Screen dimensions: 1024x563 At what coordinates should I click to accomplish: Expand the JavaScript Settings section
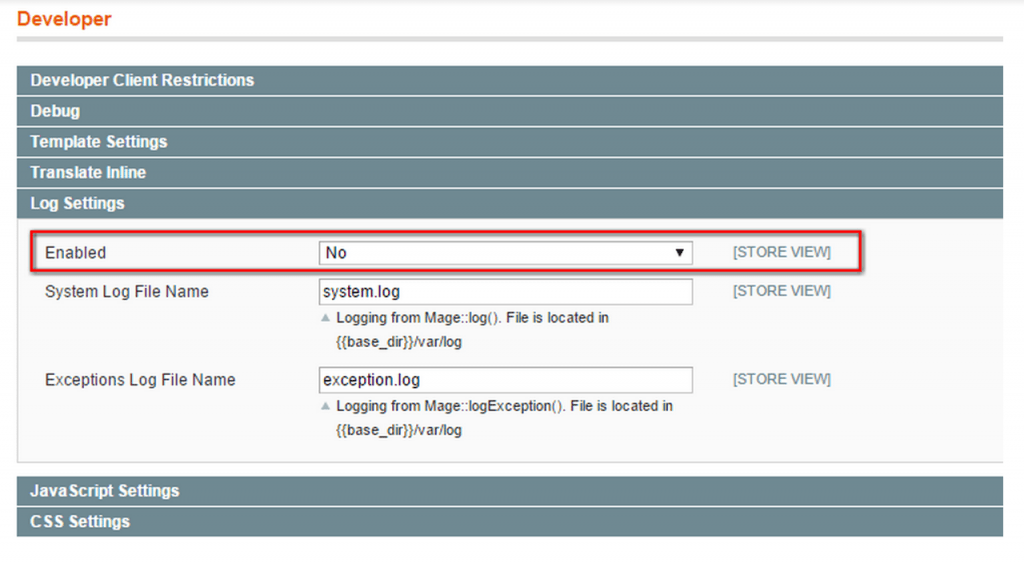(x=509, y=491)
